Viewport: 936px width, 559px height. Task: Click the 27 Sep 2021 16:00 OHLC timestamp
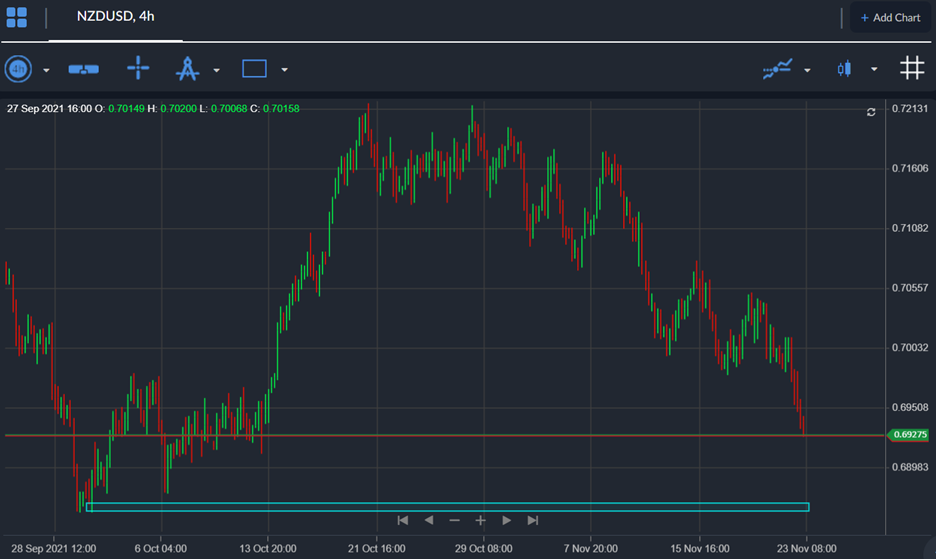(x=50, y=109)
